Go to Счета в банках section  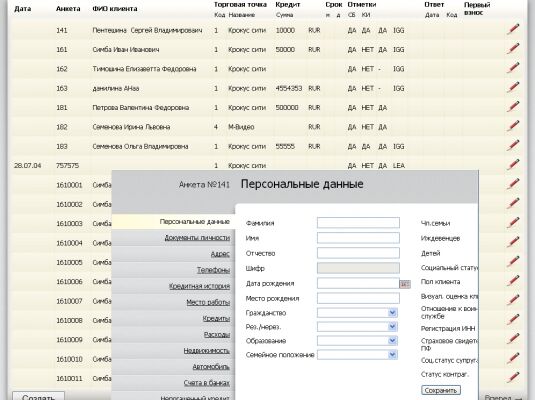(207, 383)
